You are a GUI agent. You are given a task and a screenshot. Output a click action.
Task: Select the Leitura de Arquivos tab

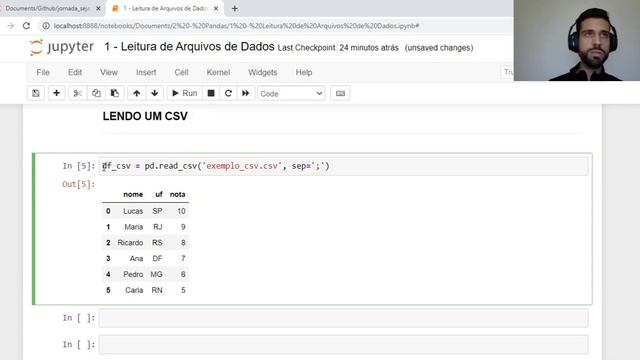[x=165, y=8]
